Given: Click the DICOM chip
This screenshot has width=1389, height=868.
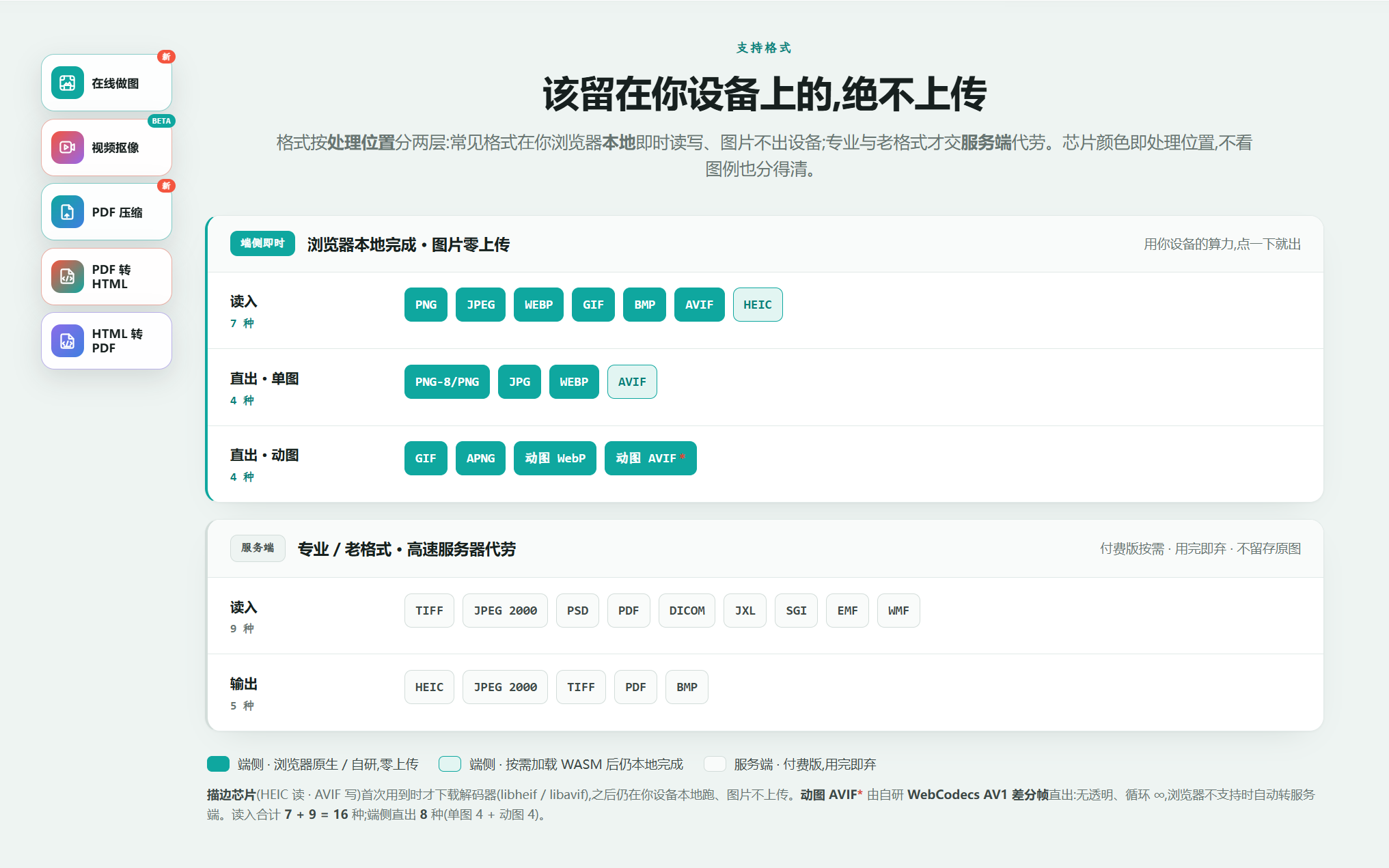Looking at the screenshot, I should [x=687, y=611].
